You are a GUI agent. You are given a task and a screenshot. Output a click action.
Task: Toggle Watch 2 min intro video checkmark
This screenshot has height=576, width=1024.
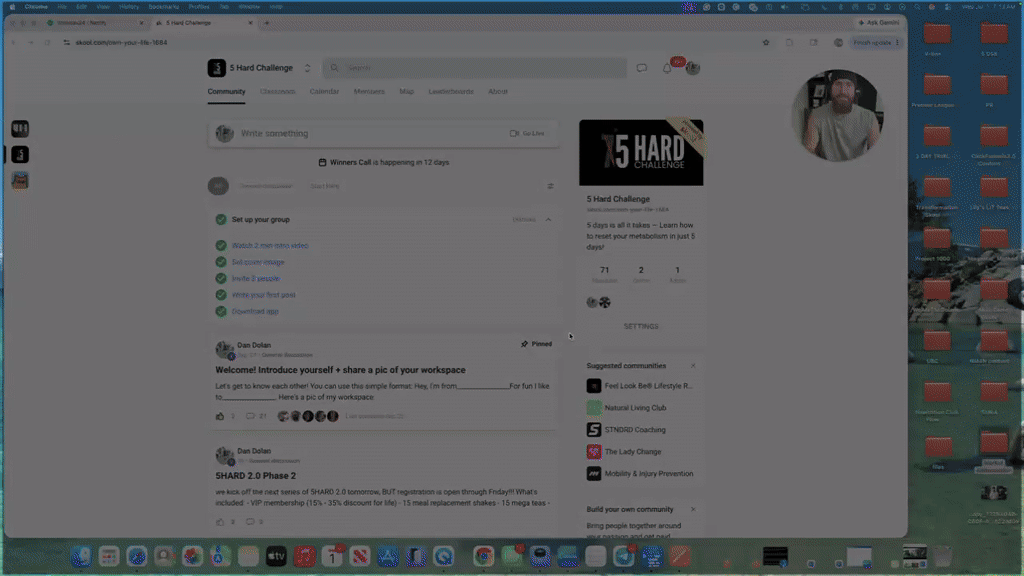221,246
